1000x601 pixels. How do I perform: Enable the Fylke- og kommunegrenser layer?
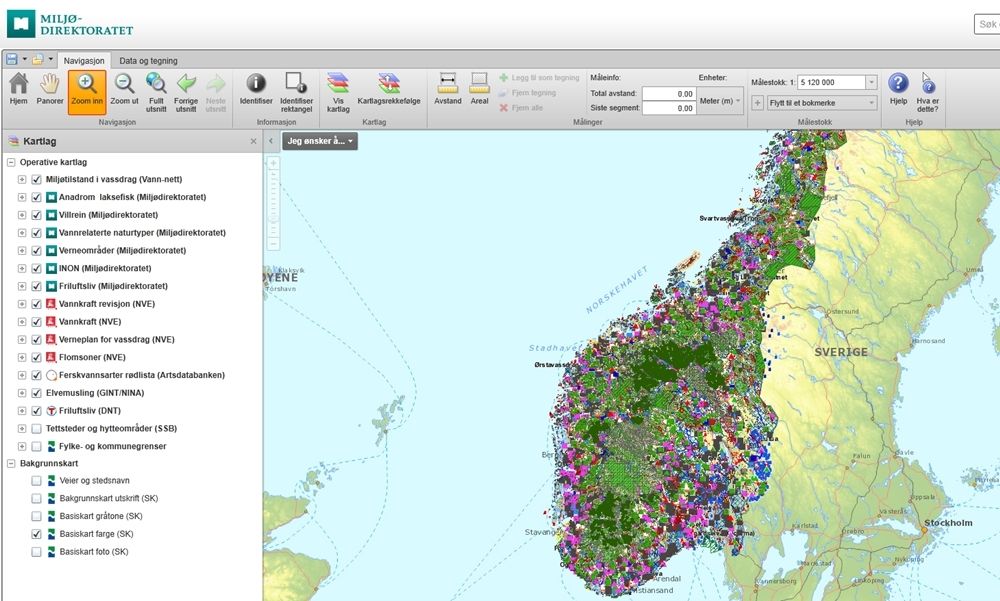click(37, 446)
